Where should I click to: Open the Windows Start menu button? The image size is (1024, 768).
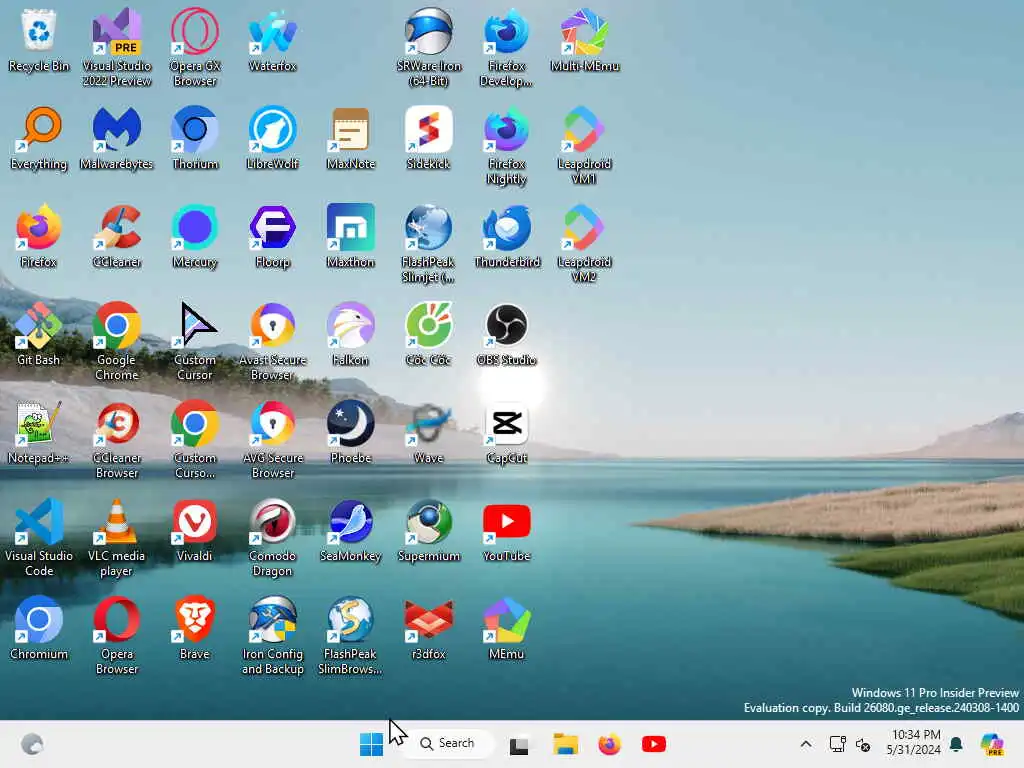click(372, 744)
